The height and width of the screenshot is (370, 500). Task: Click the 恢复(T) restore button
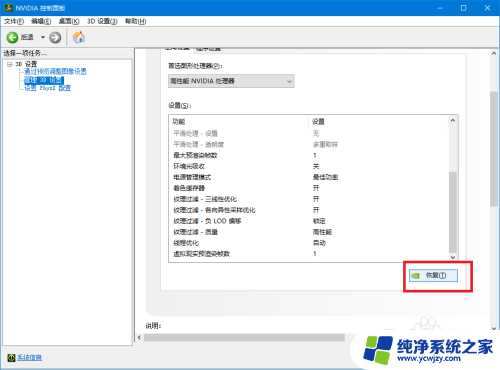(433, 275)
